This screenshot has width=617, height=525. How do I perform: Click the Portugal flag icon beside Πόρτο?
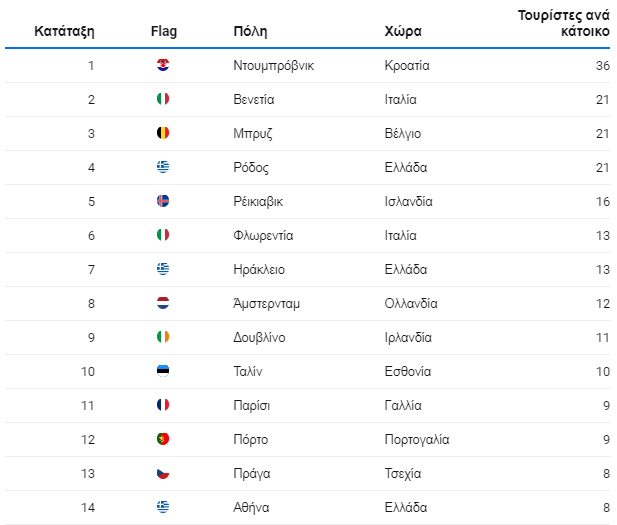[x=163, y=439]
